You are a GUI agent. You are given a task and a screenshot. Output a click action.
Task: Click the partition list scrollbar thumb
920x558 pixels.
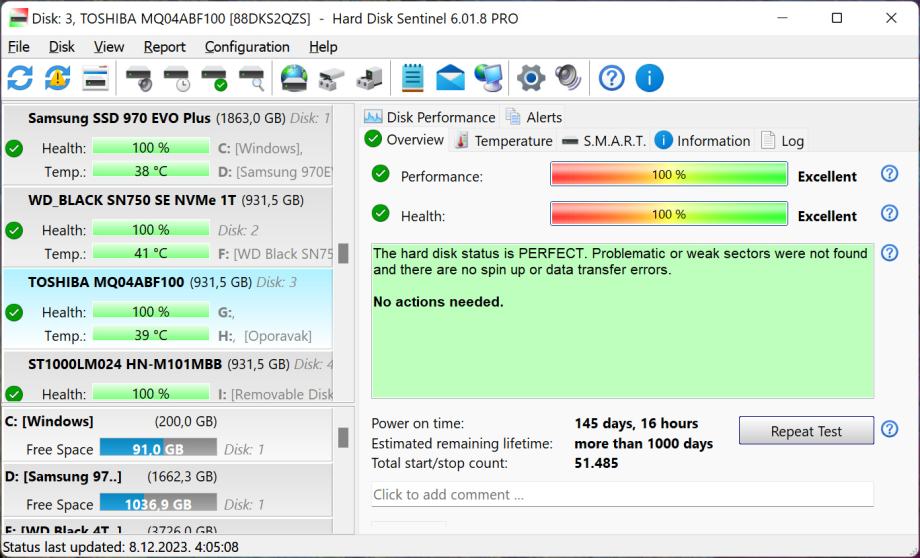[x=343, y=438]
